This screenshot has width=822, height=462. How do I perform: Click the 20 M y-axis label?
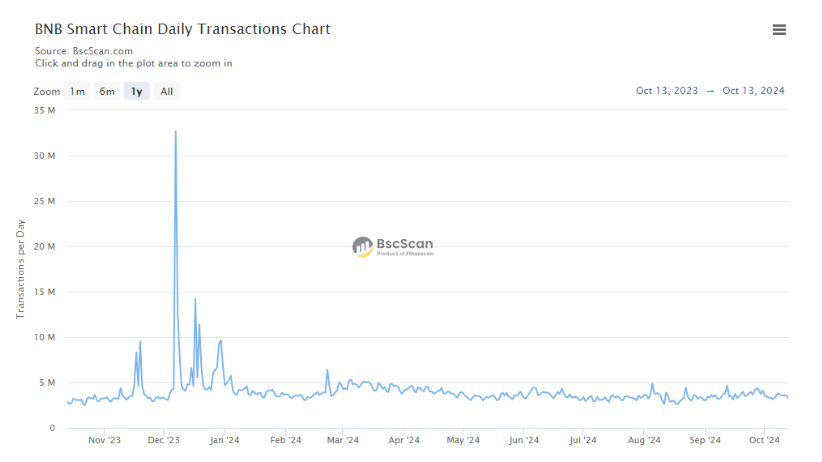click(44, 246)
